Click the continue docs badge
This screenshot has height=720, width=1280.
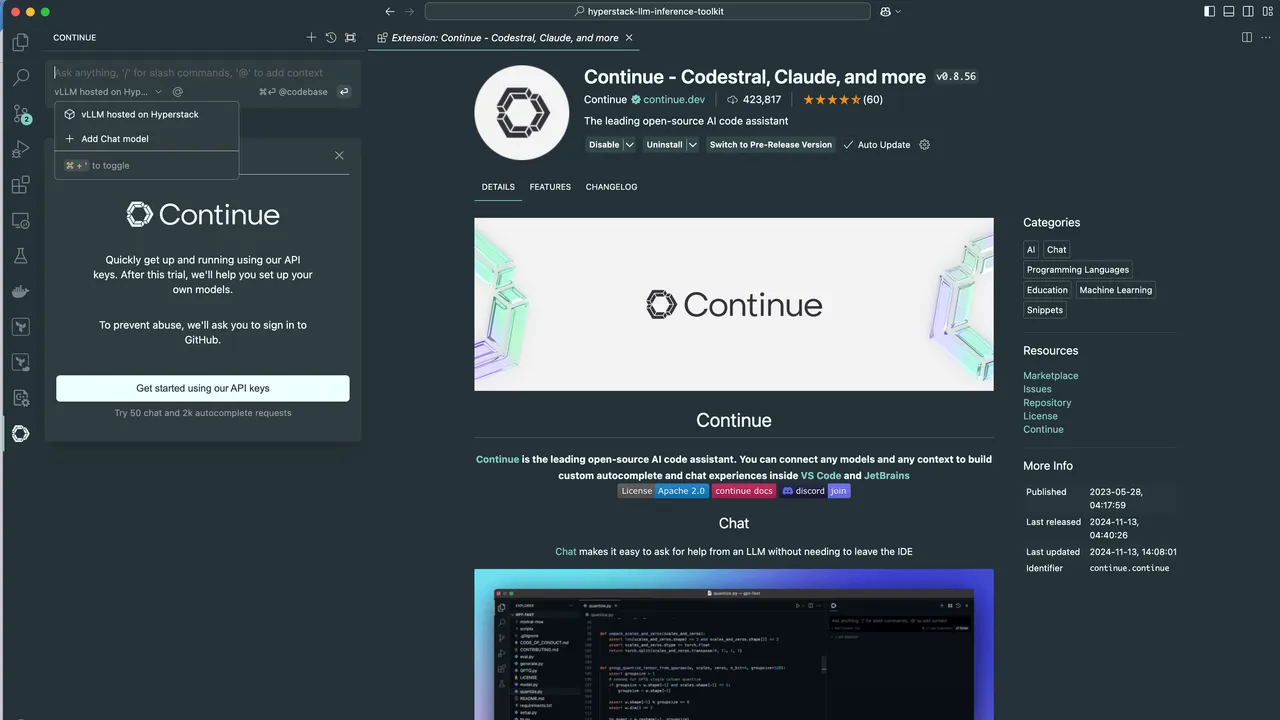coord(744,491)
